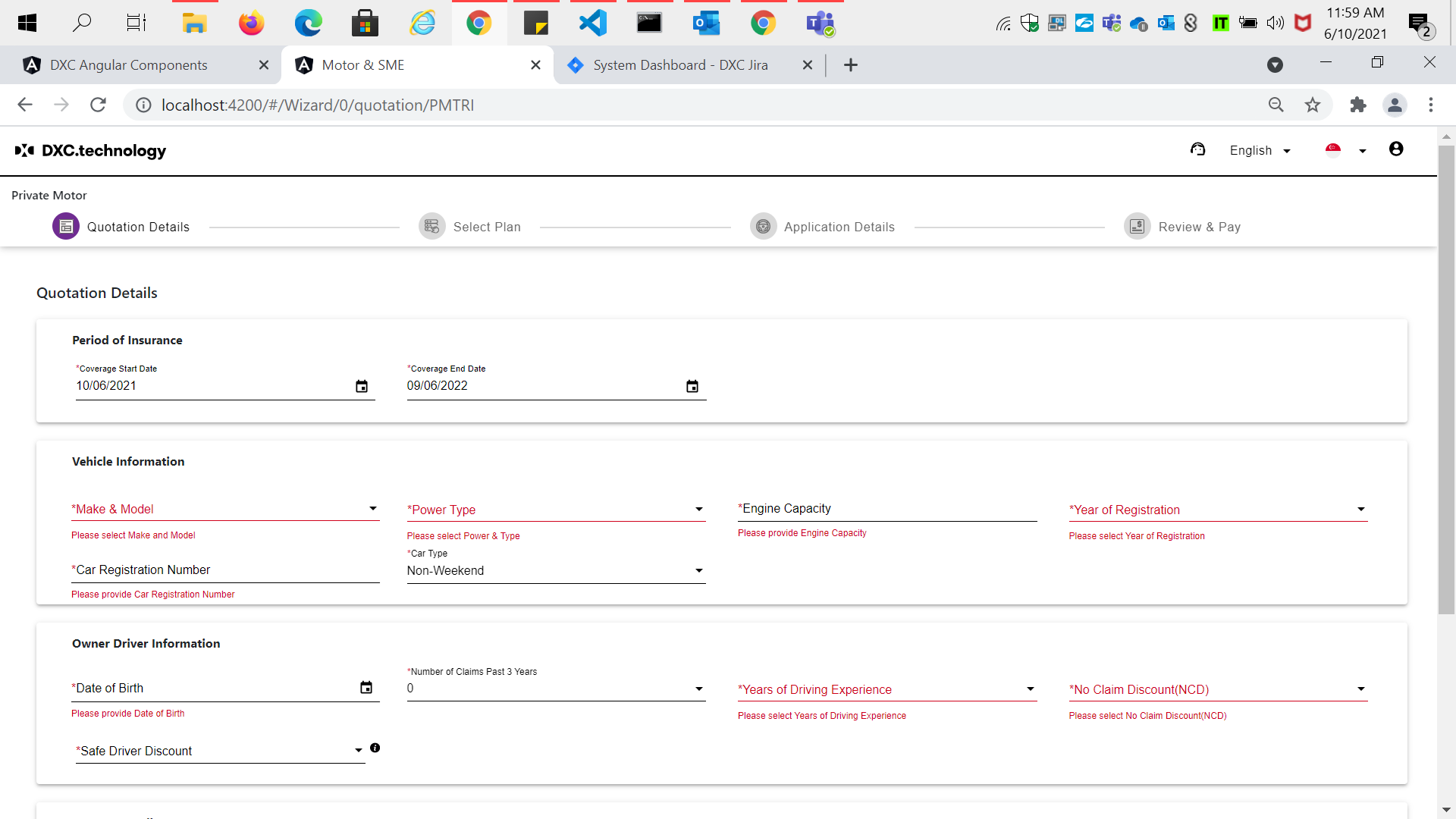The height and width of the screenshot is (819, 1456).
Task: Open Date of Birth calendar icon
Action: [366, 688]
